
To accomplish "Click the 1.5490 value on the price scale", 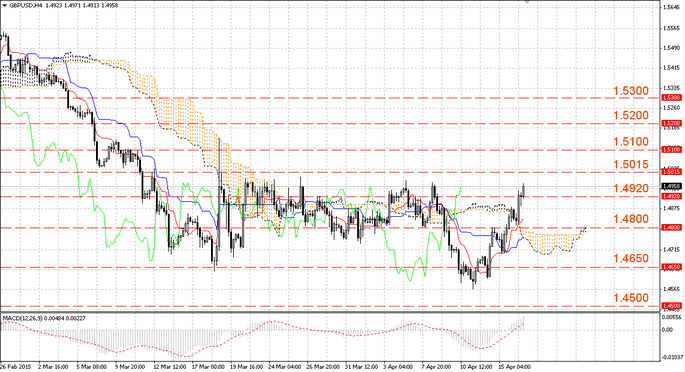I will click(x=672, y=48).
